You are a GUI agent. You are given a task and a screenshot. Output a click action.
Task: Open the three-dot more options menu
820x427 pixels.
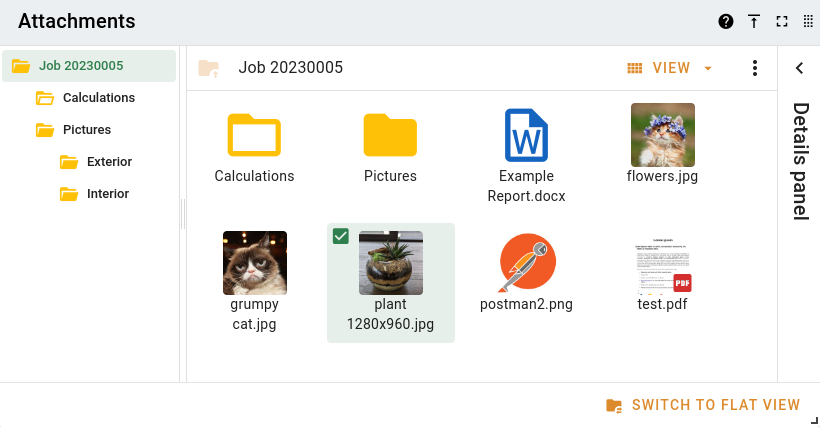coord(755,68)
